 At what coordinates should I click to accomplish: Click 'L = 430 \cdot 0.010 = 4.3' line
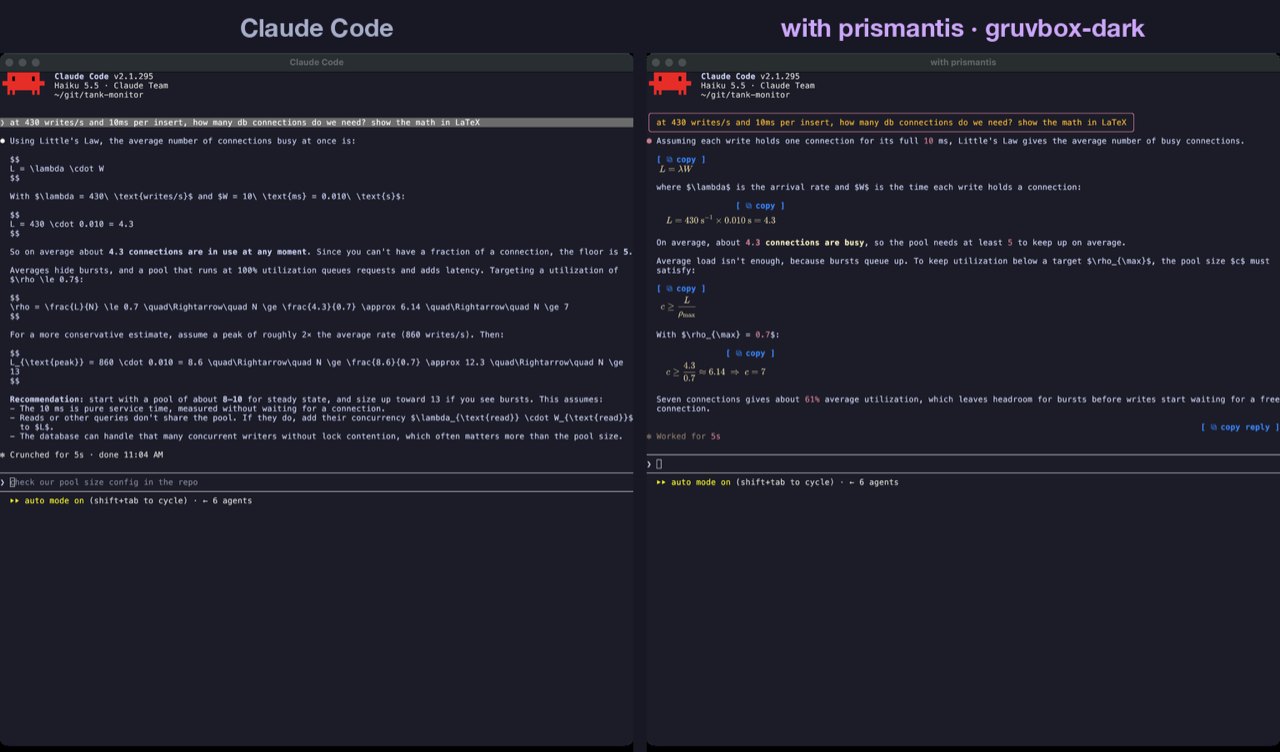coord(71,224)
